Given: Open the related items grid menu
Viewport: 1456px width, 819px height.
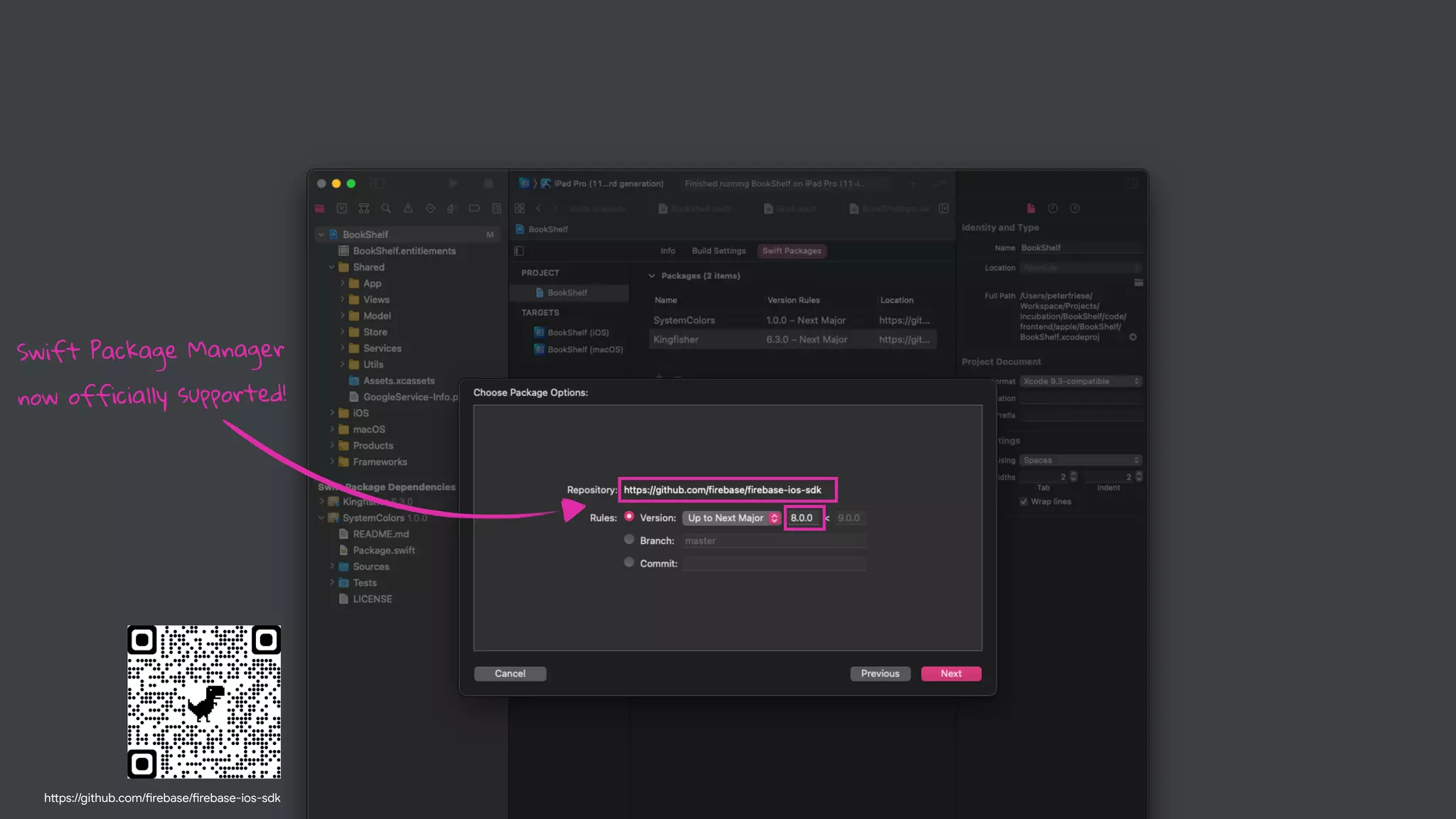Looking at the screenshot, I should 520,208.
